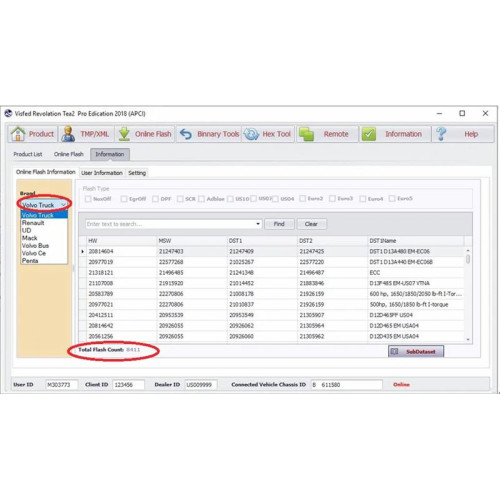Click the Clear button

coord(311,224)
